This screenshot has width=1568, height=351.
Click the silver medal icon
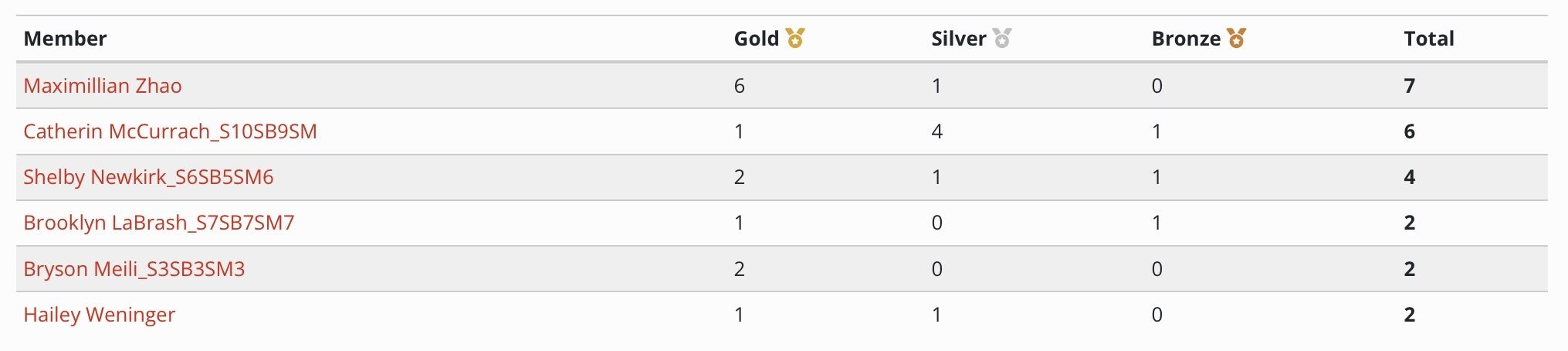point(1002,38)
